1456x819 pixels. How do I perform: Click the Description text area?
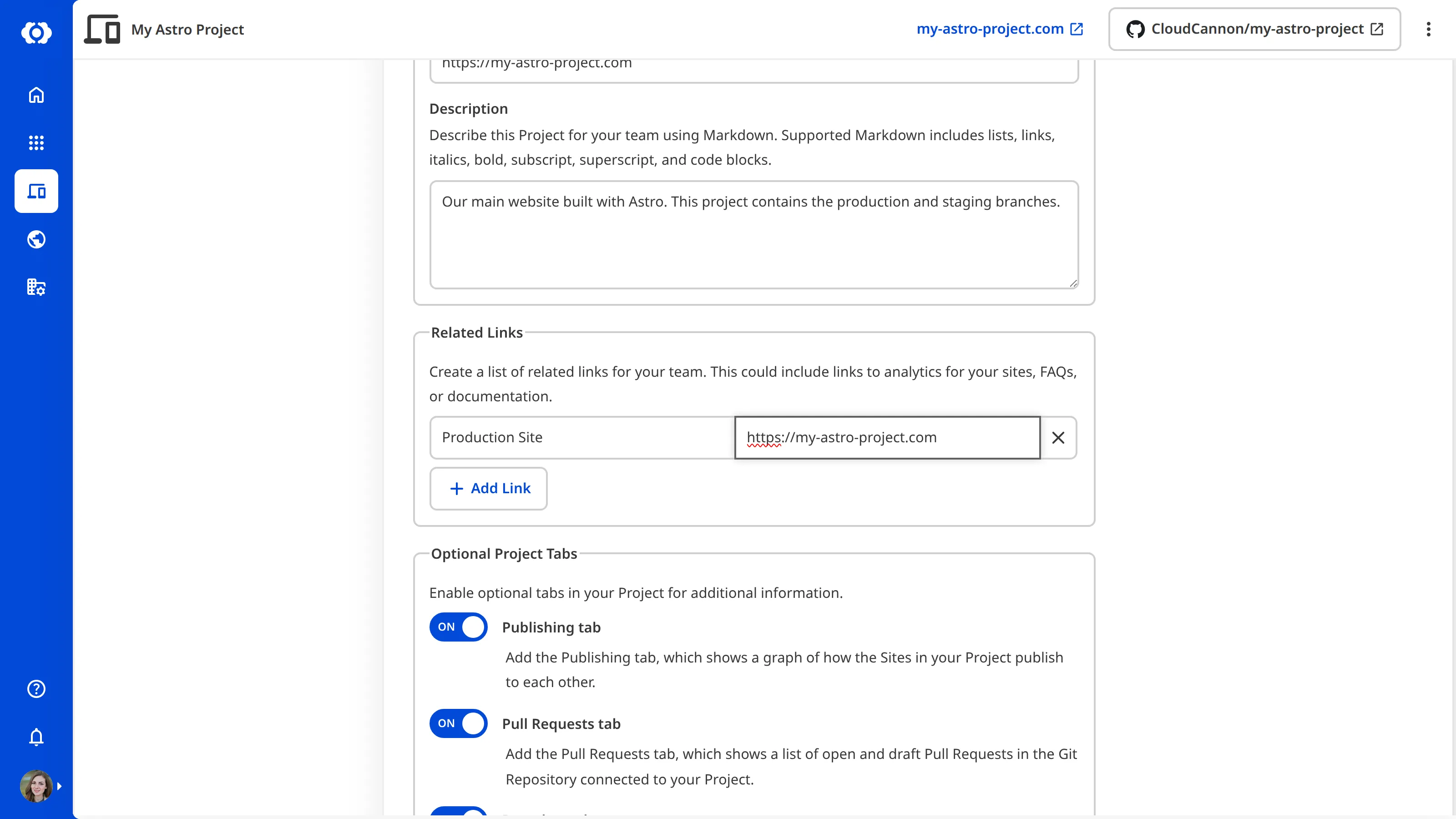754,235
